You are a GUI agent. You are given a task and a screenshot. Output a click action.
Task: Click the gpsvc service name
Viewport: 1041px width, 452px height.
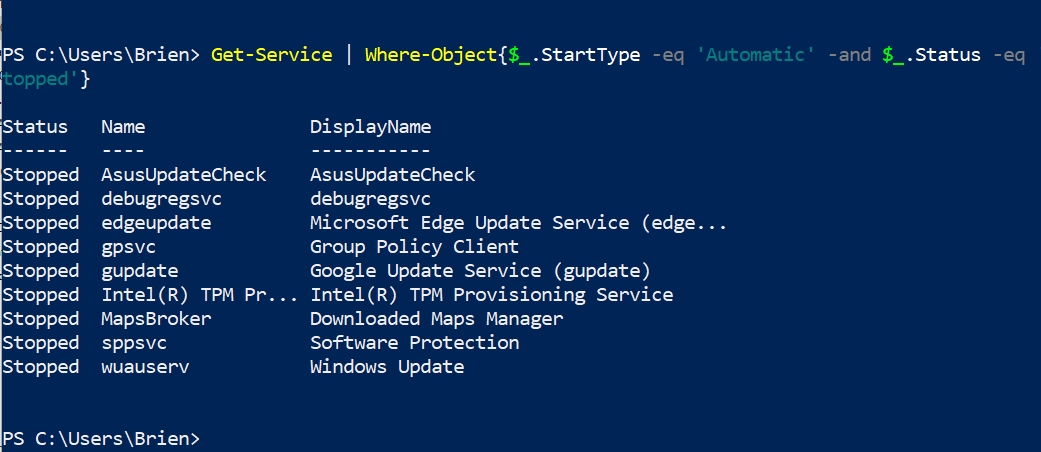pyautogui.click(x=129, y=247)
